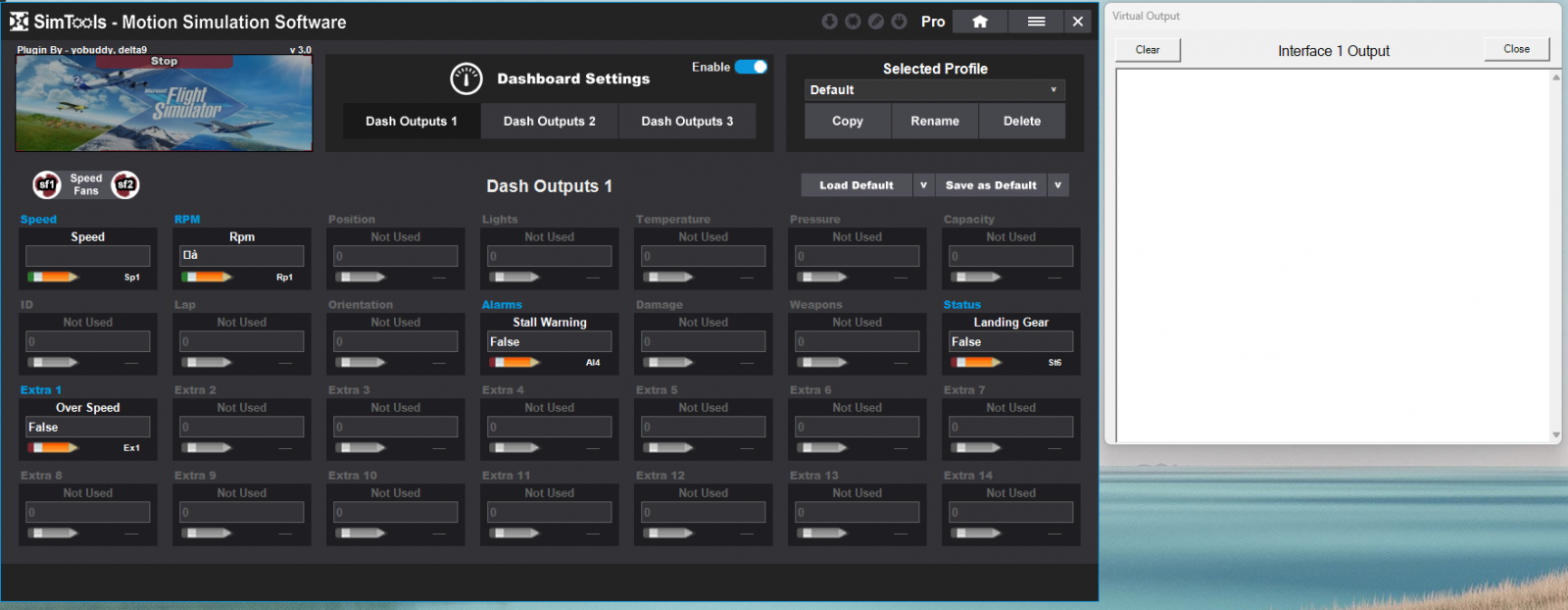Click the pencil icon under Weapons
The height and width of the screenshot is (610, 1568).
coord(822,363)
